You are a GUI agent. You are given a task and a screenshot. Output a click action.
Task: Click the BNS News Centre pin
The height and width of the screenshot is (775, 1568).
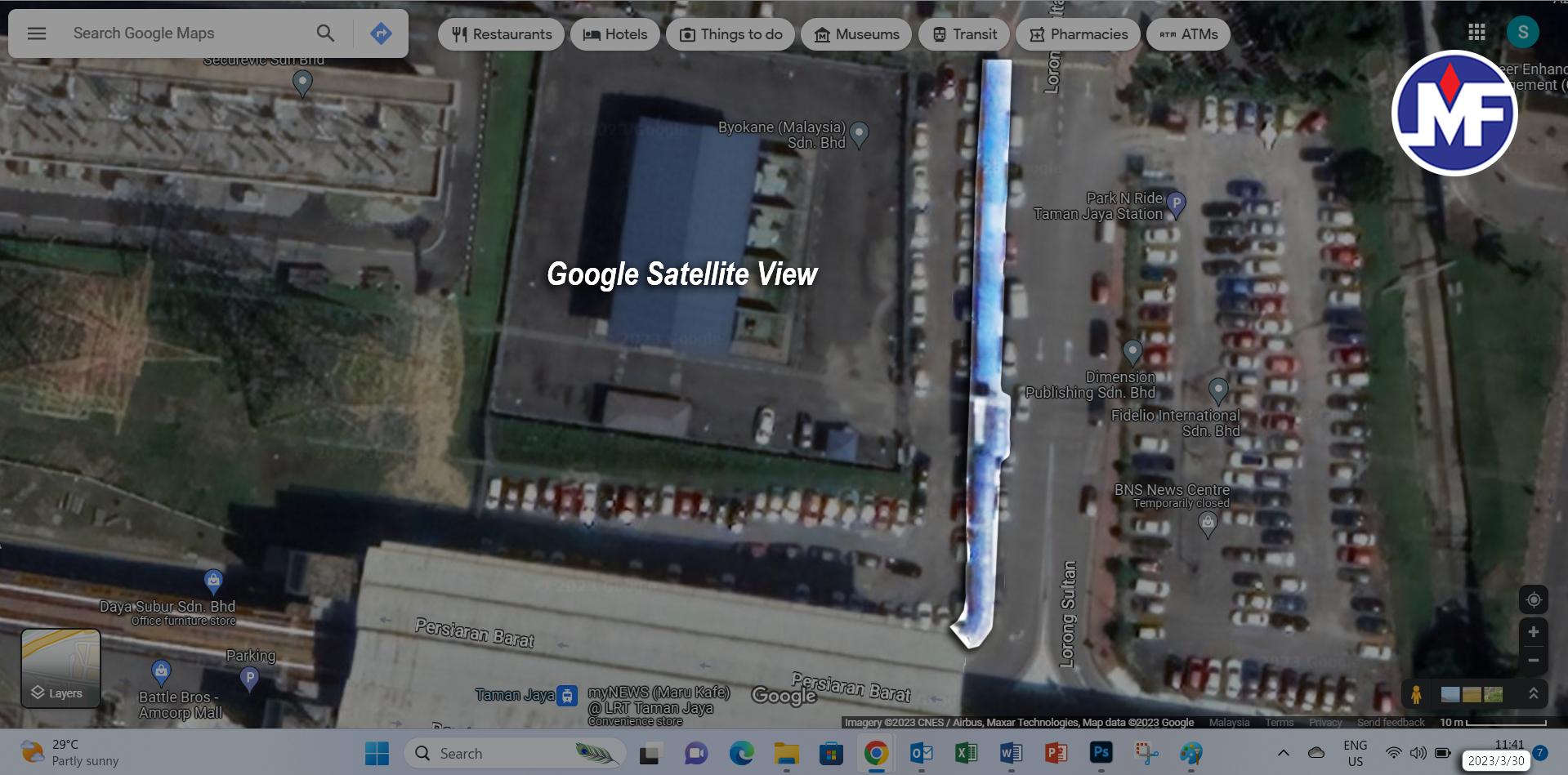click(x=1208, y=525)
